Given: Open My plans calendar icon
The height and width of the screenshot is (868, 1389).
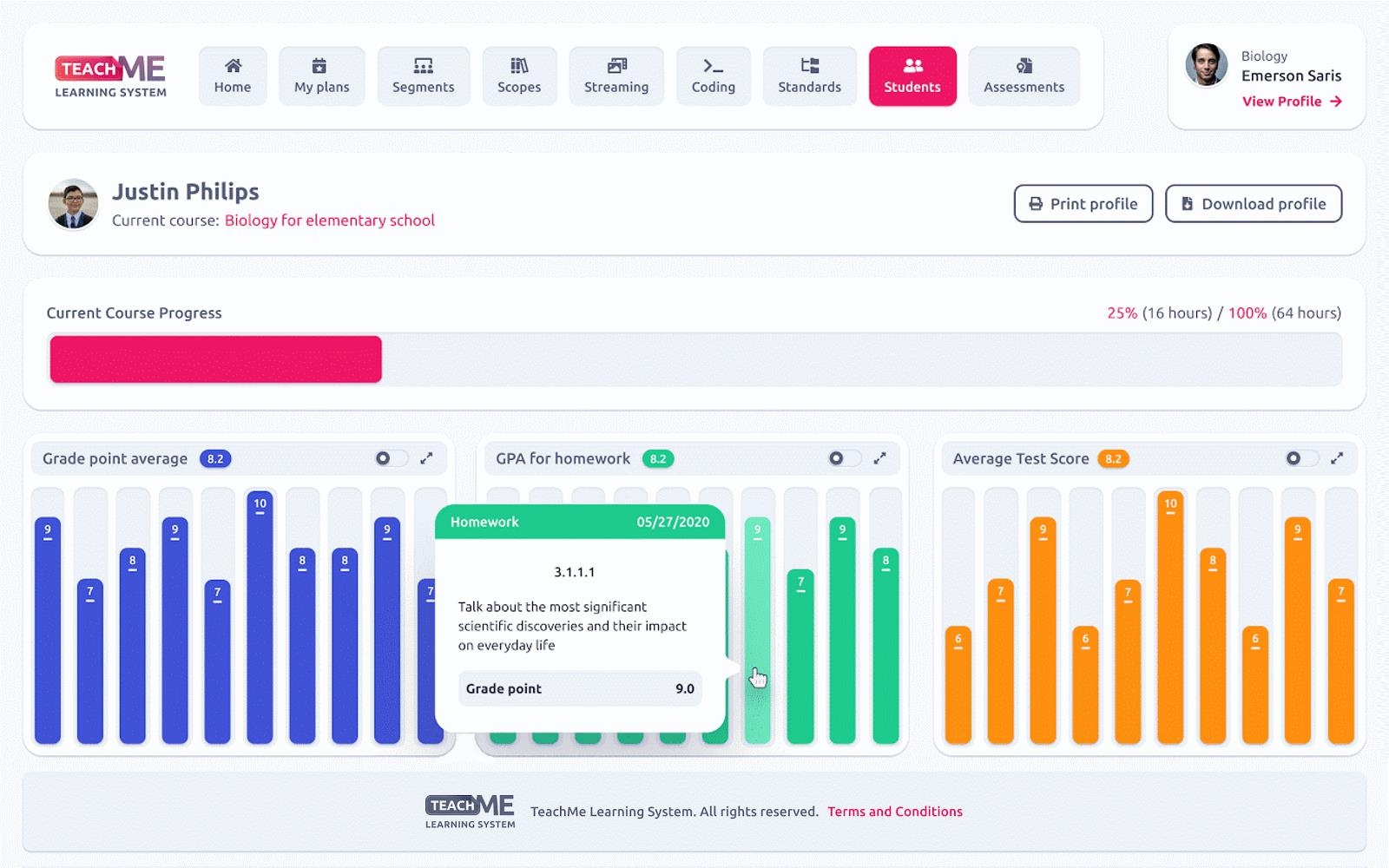Looking at the screenshot, I should (x=320, y=66).
